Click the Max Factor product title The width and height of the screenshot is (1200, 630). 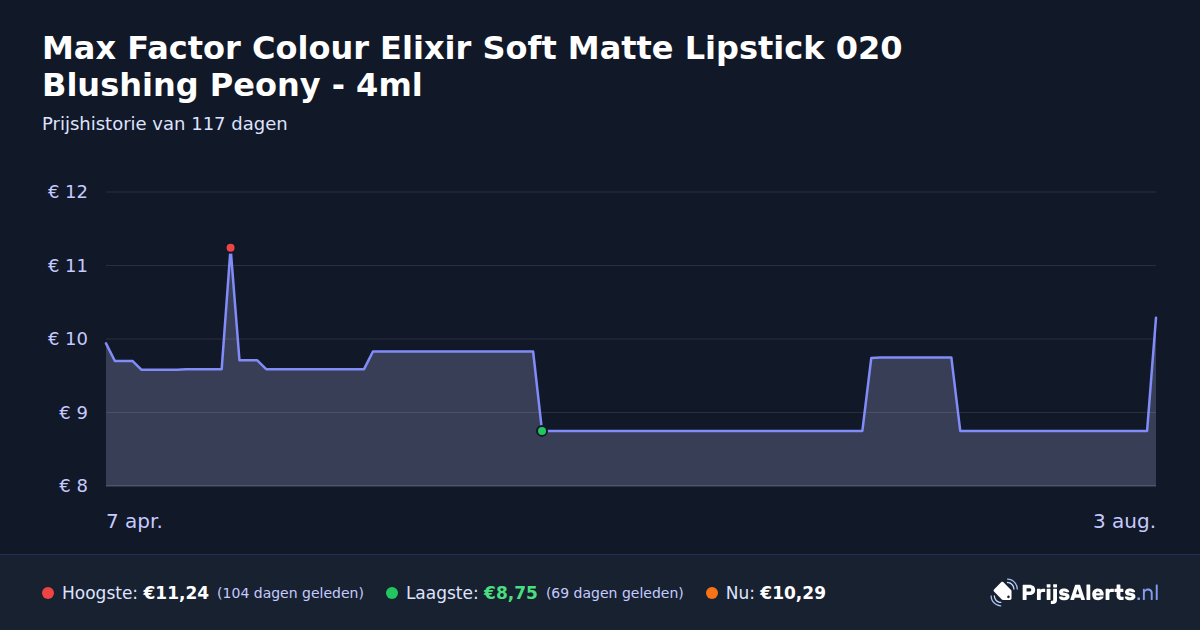[x=472, y=67]
